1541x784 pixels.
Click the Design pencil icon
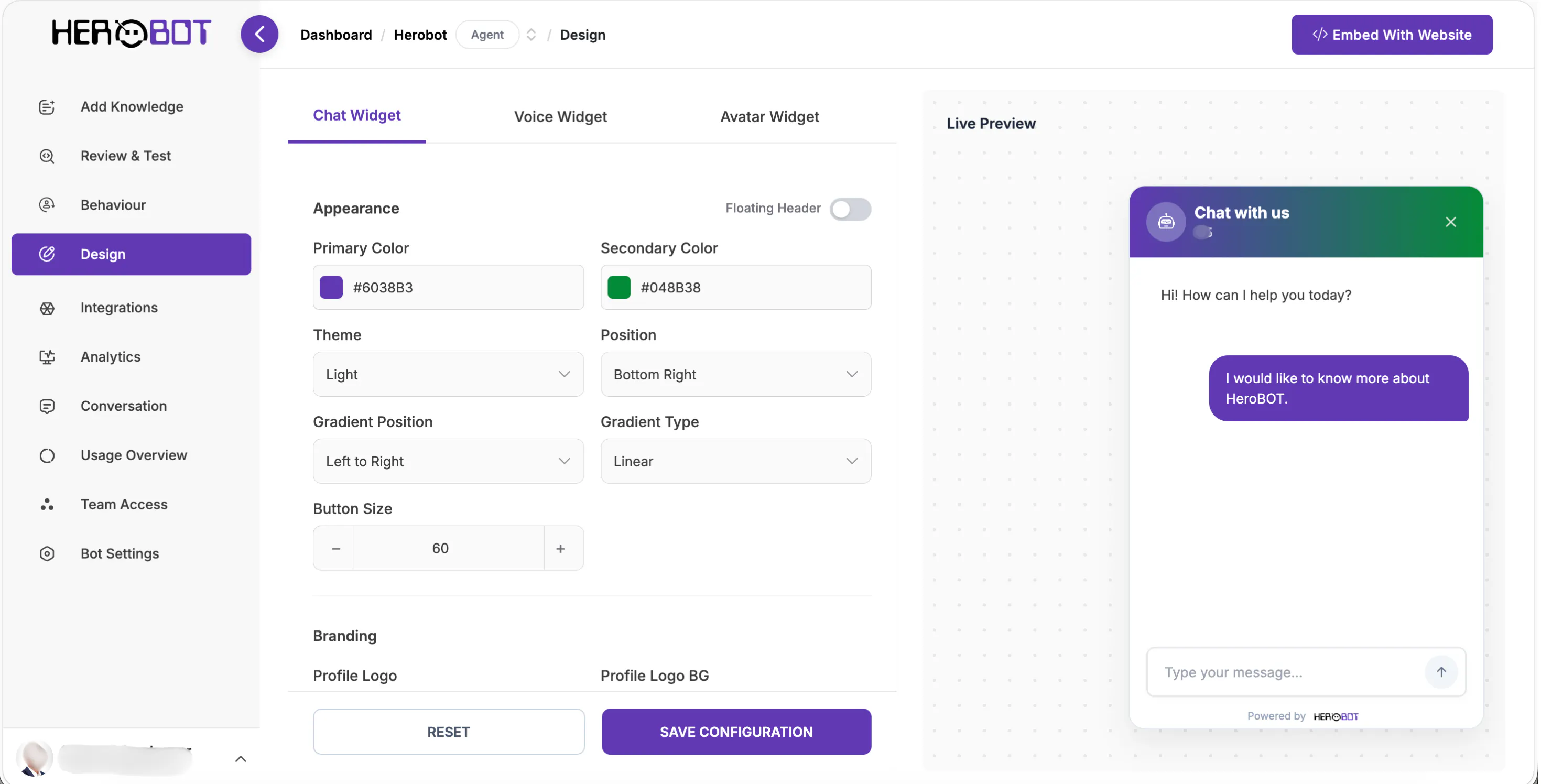pyautogui.click(x=47, y=254)
